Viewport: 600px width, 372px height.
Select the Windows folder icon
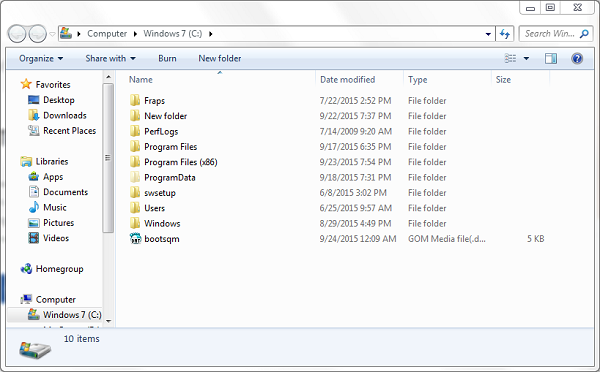coord(135,223)
